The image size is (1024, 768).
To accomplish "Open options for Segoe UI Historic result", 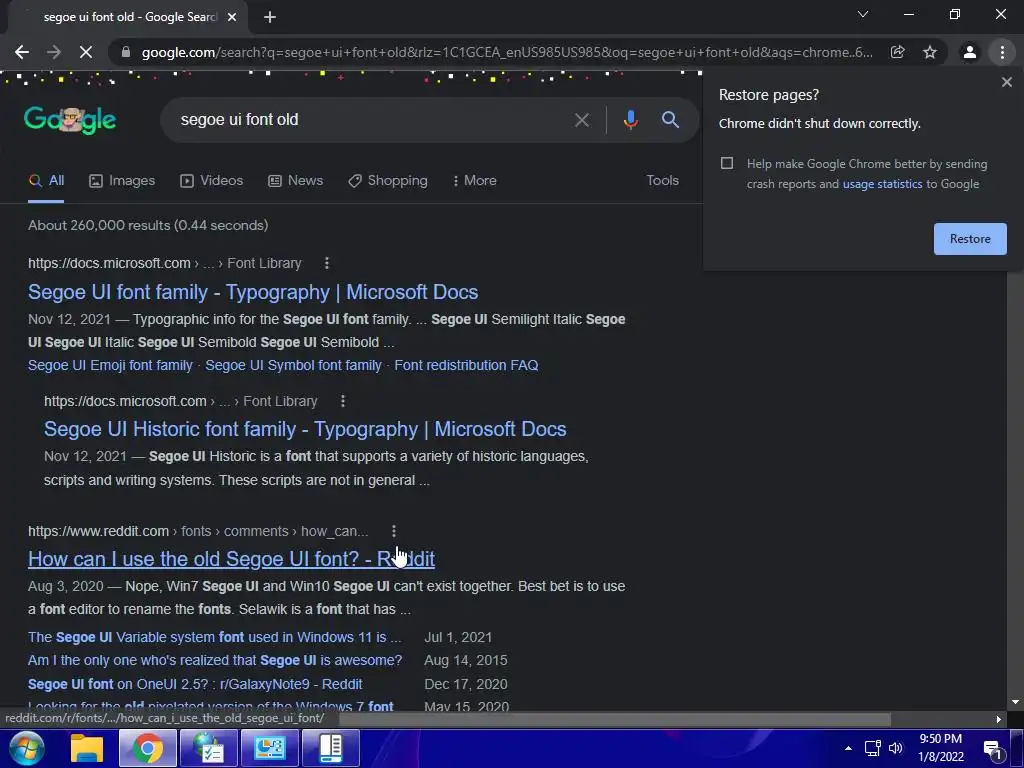I will [x=343, y=401].
